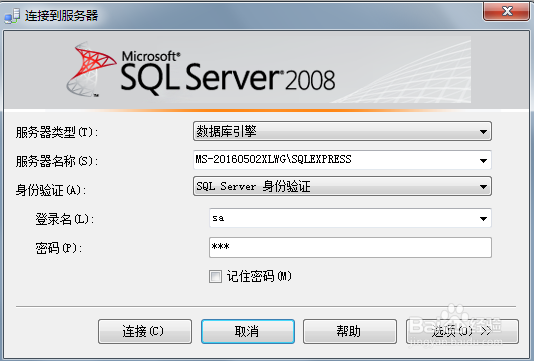This screenshot has width=534, height=361.
Task: Click into the password (密码) field
Action: (350, 247)
